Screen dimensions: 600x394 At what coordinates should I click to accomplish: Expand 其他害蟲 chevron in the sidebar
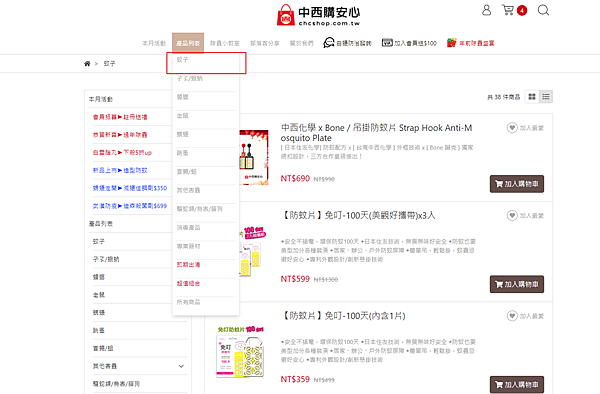tap(181, 366)
